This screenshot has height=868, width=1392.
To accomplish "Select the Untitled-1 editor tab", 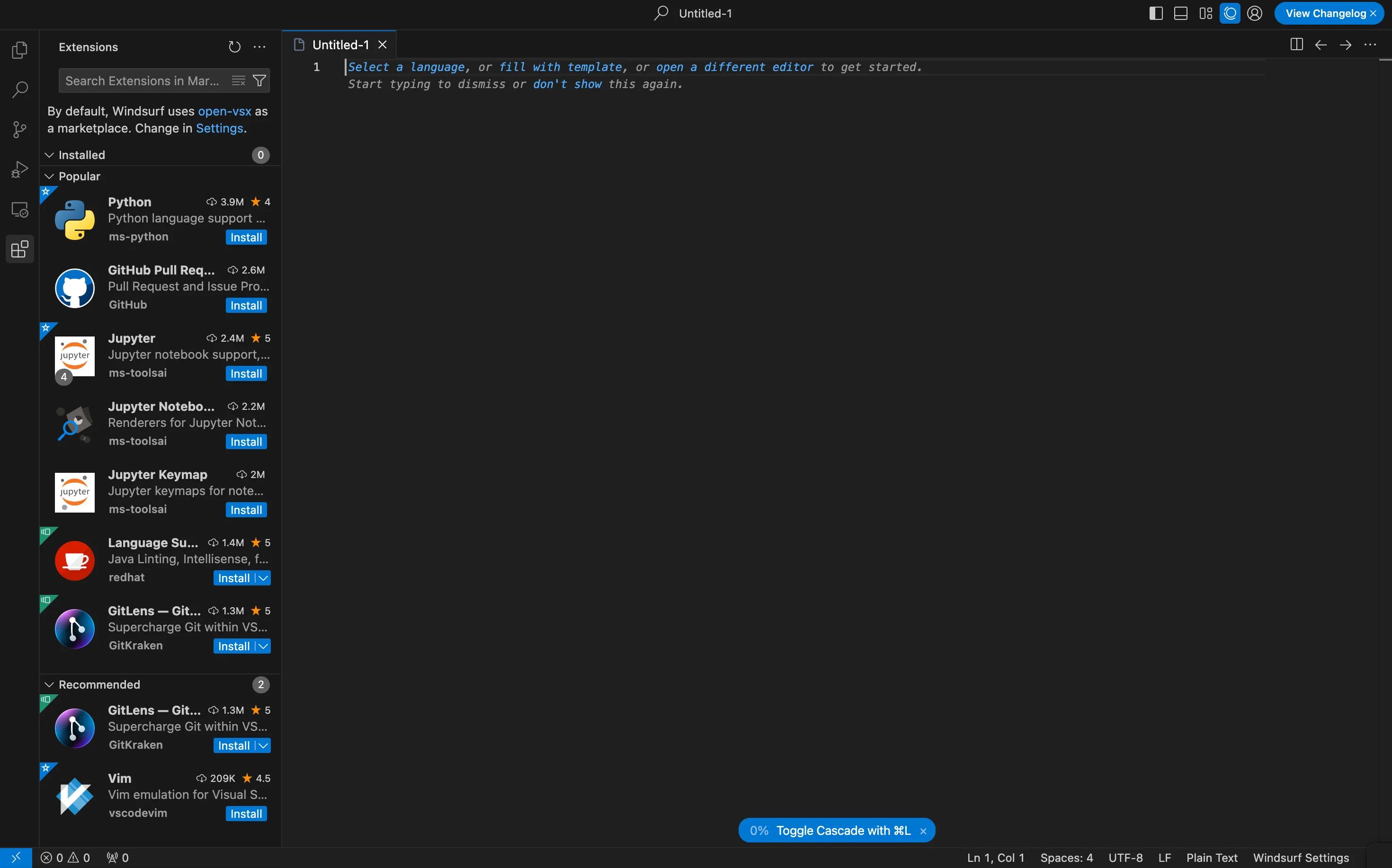I will pos(340,45).
